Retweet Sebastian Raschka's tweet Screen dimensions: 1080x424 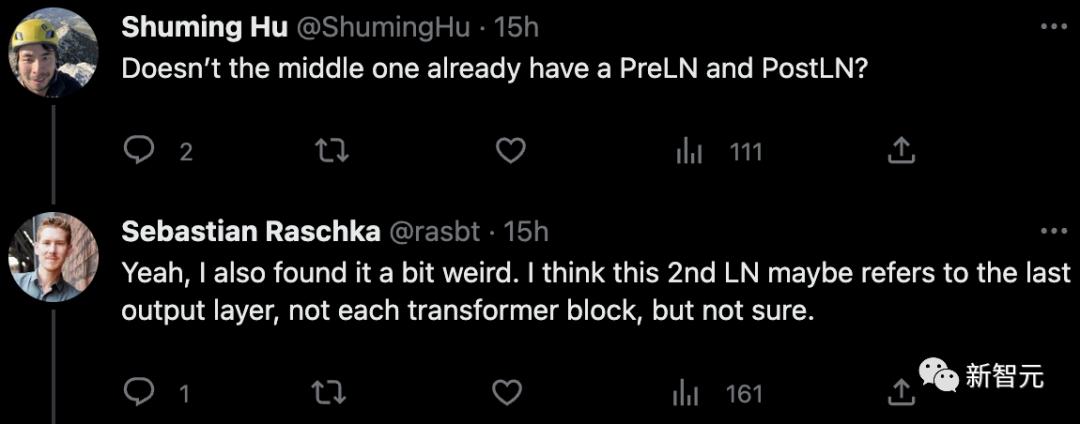click(x=327, y=393)
